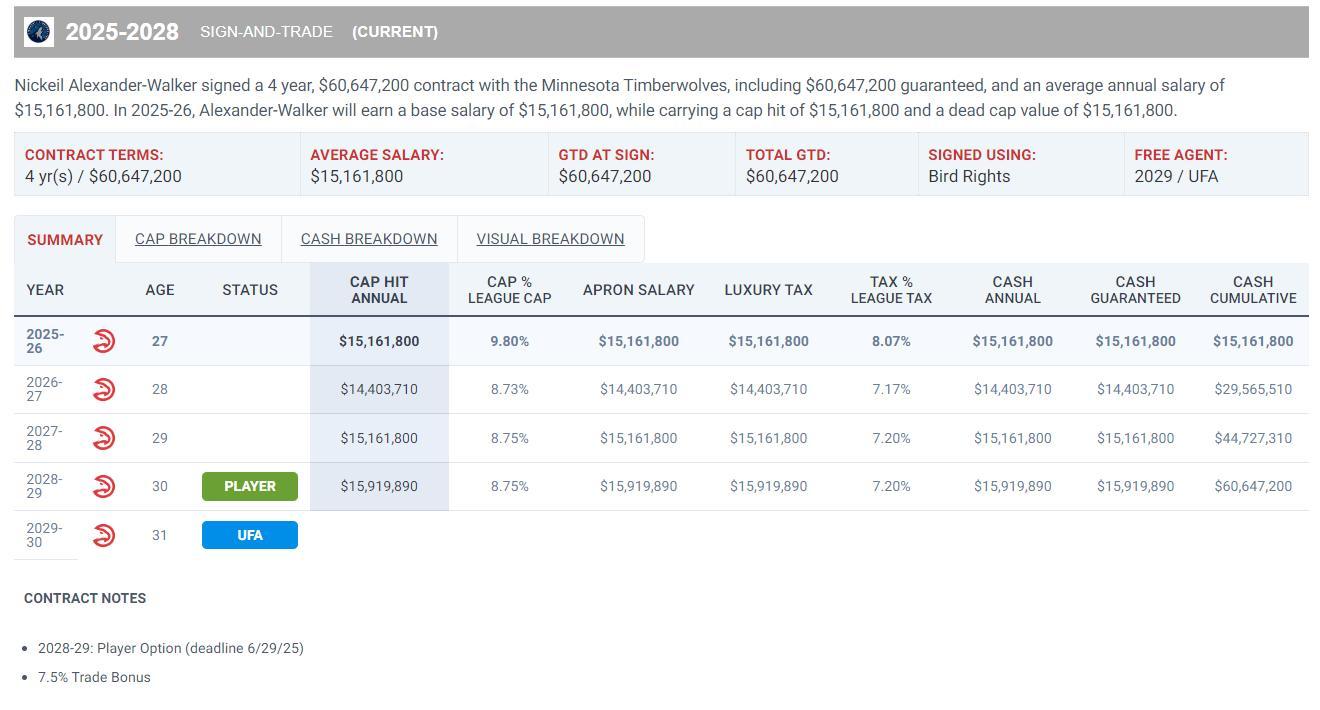Click the Hawks team icon for 2026-27

point(103,389)
